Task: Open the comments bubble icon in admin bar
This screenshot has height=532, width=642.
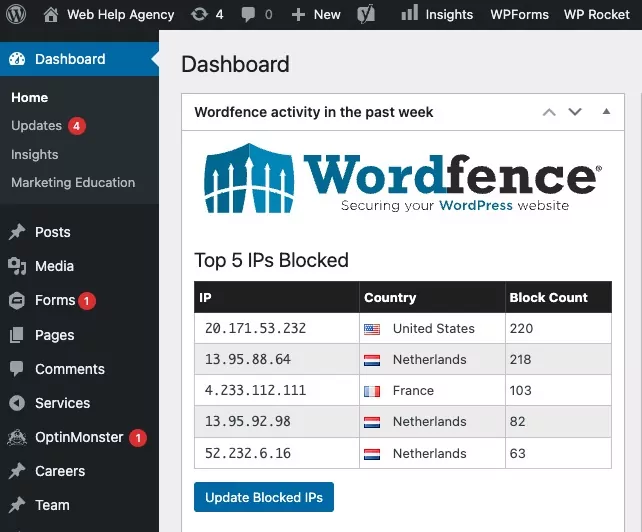Action: 248,15
